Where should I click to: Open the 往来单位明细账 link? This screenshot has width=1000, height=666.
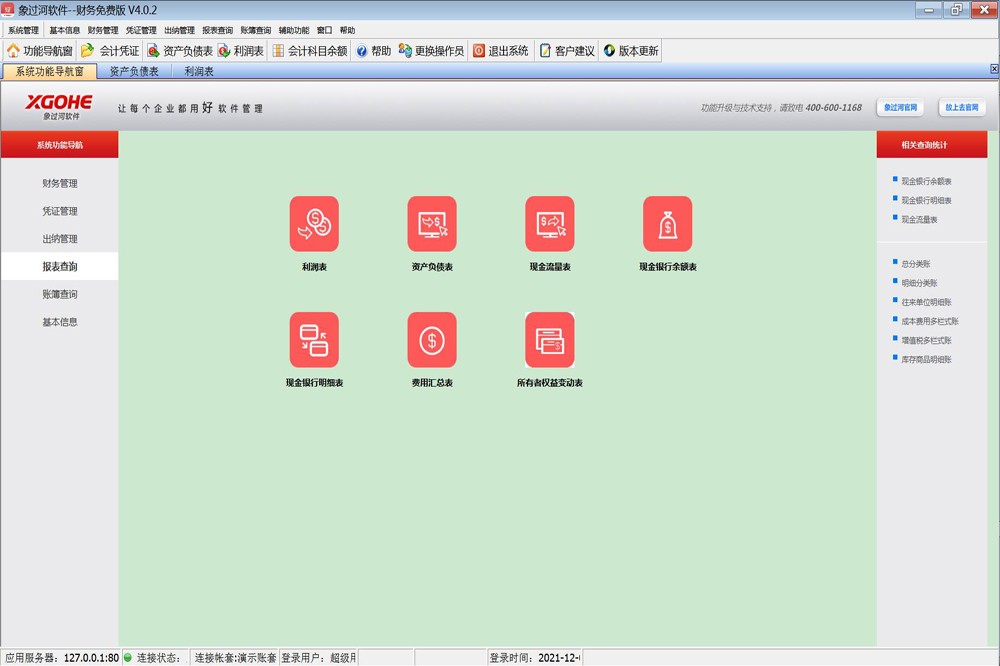click(926, 302)
